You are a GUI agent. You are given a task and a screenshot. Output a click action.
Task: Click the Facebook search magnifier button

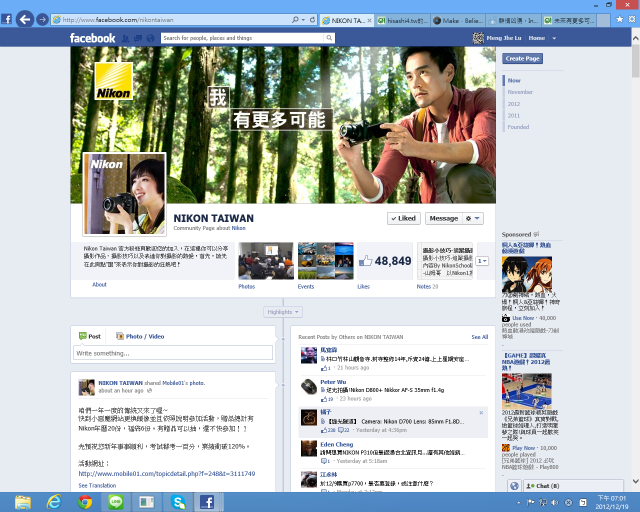coord(329,38)
